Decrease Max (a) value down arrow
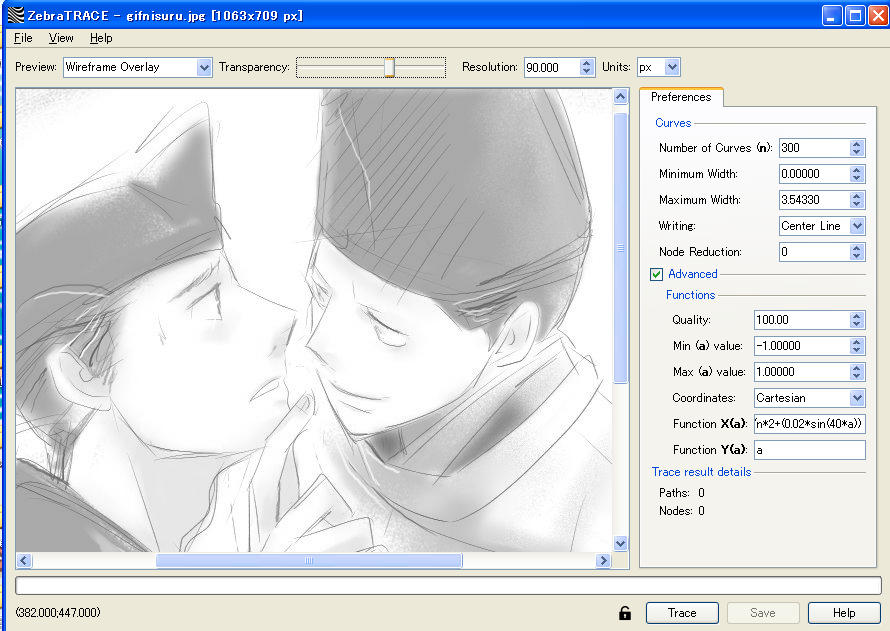Viewport: 890px width, 631px height. coord(857,376)
